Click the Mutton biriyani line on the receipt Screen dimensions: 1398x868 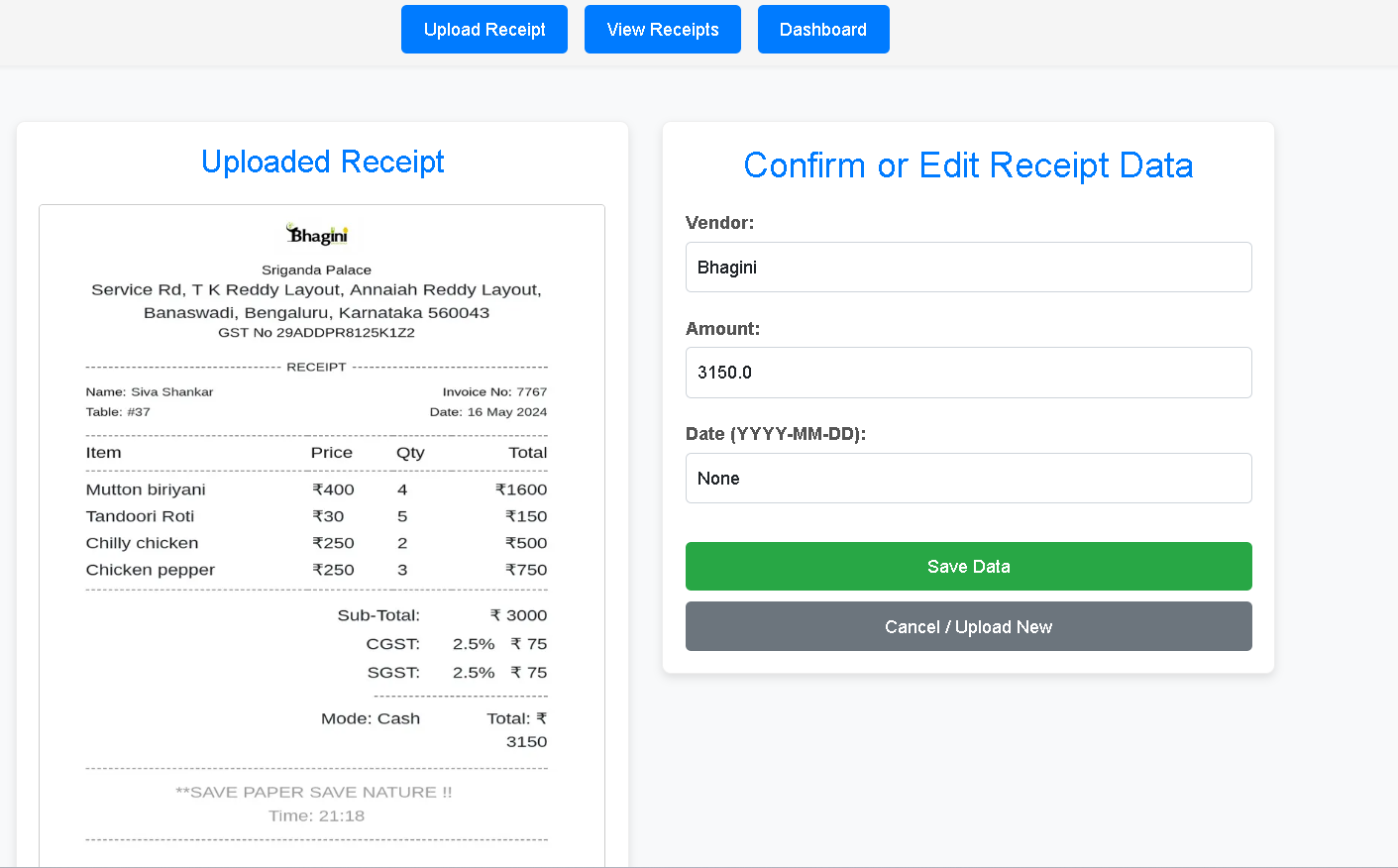coord(145,488)
